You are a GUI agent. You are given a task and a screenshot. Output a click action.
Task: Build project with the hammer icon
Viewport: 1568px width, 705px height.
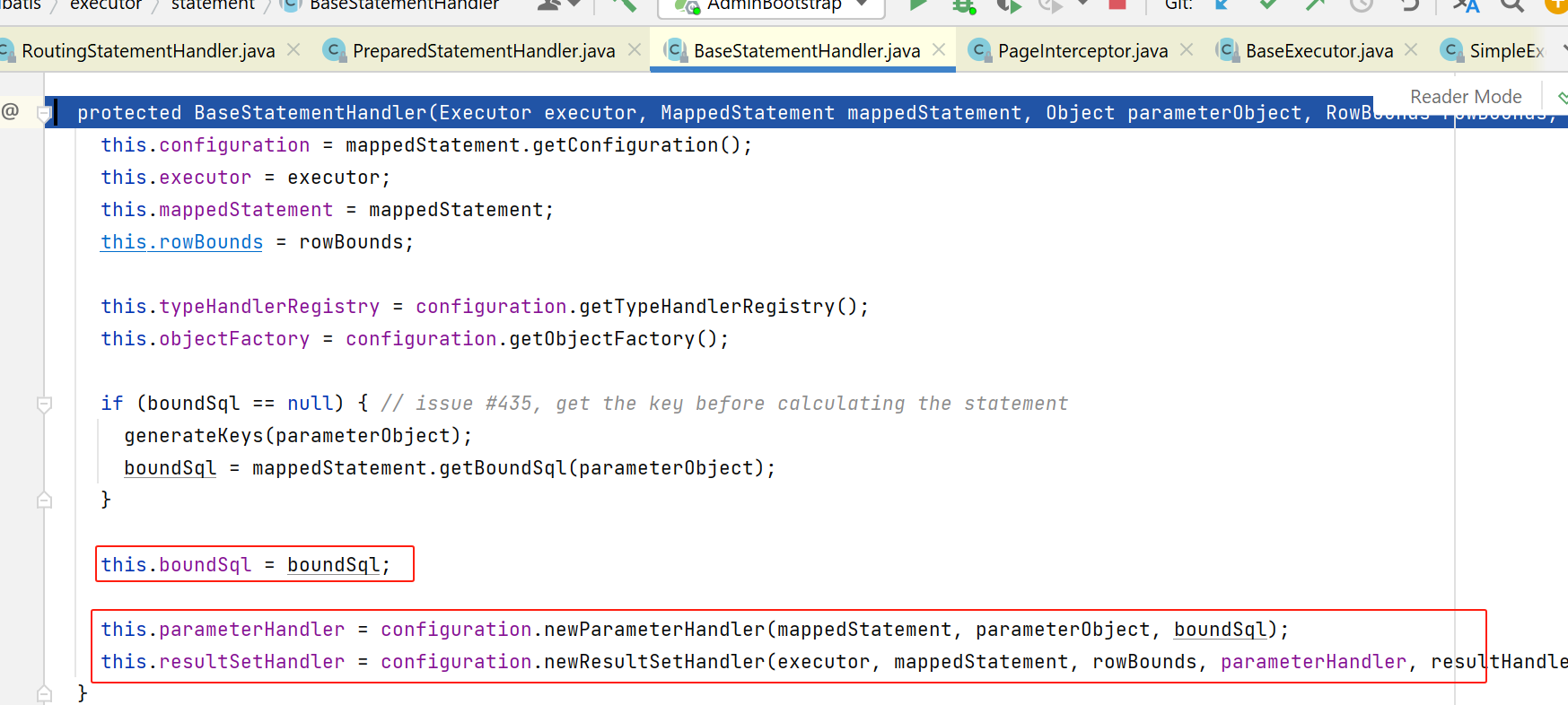tap(623, 4)
